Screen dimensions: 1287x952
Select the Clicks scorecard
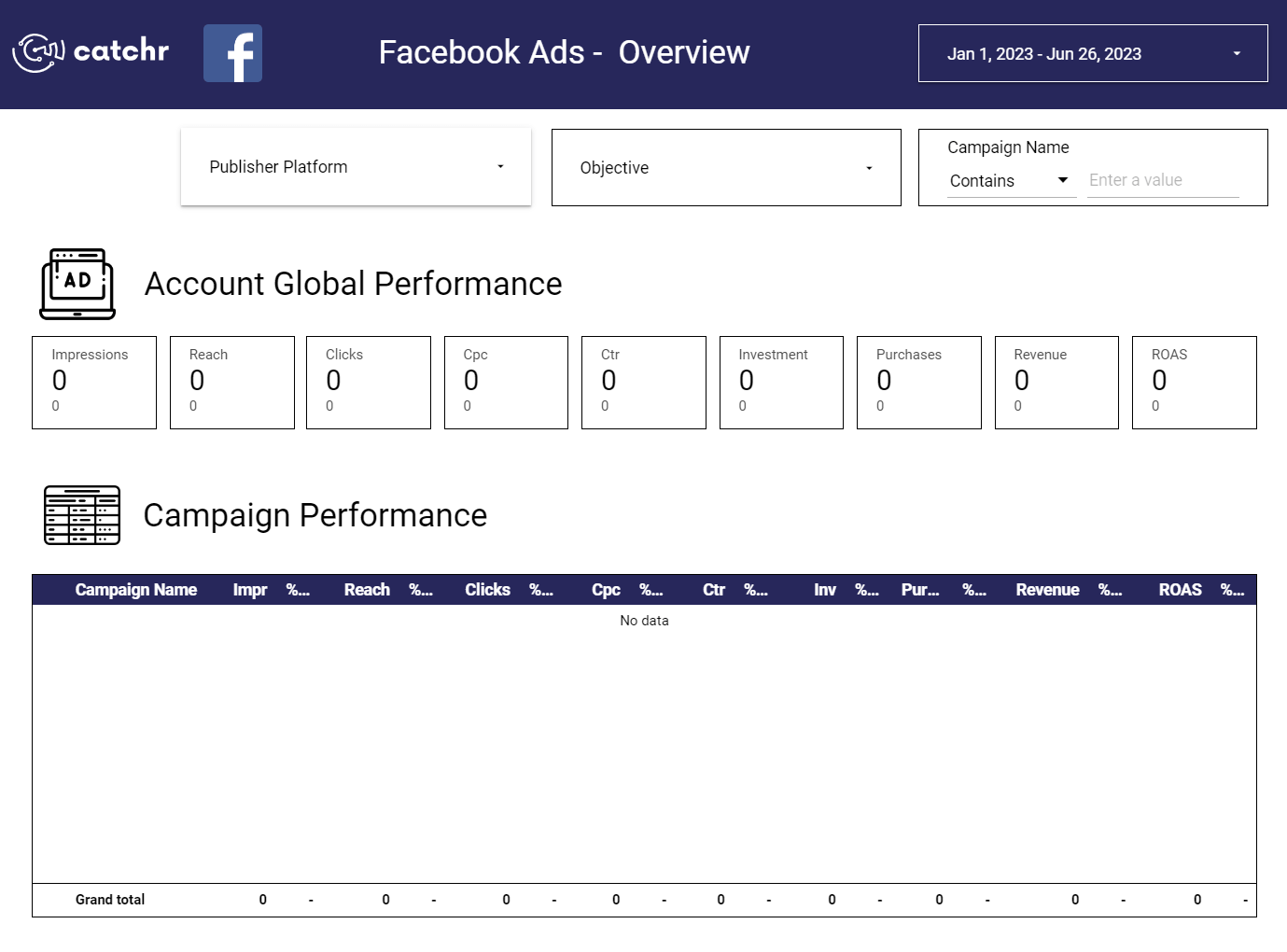(369, 383)
